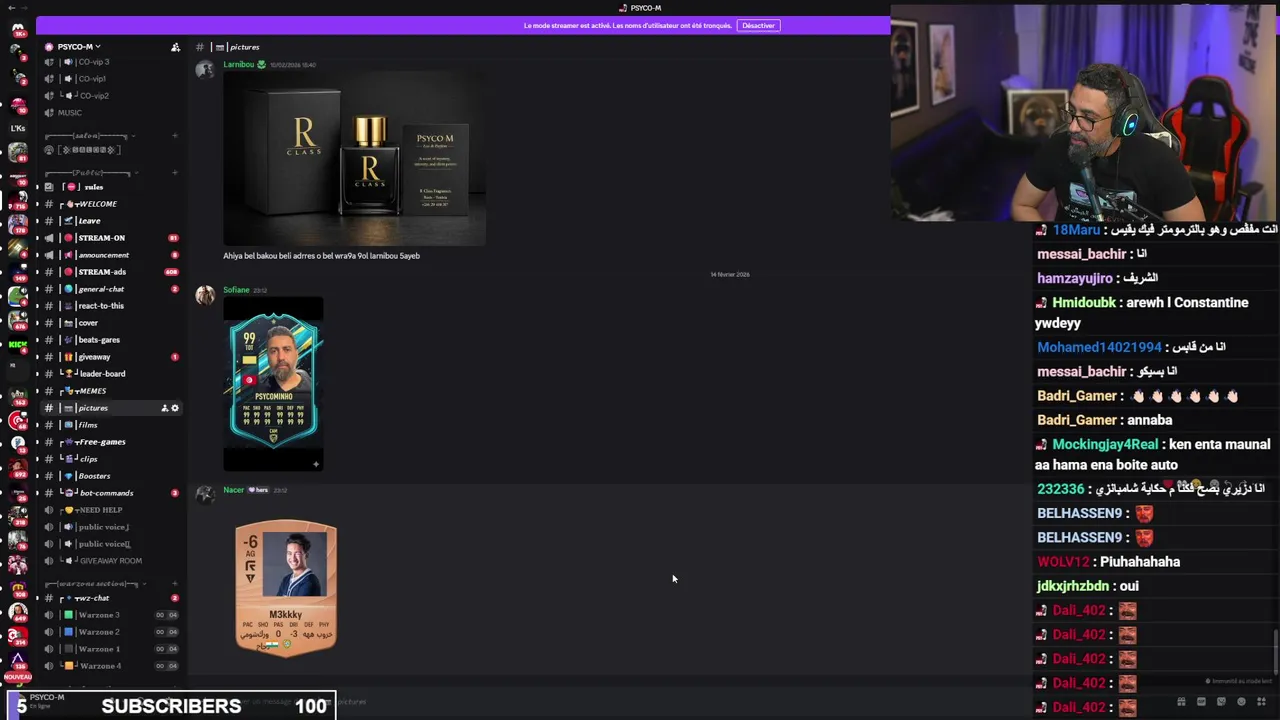This screenshot has width=1280, height=720.
Task: Collapse the Public category
Action: pos(90,173)
